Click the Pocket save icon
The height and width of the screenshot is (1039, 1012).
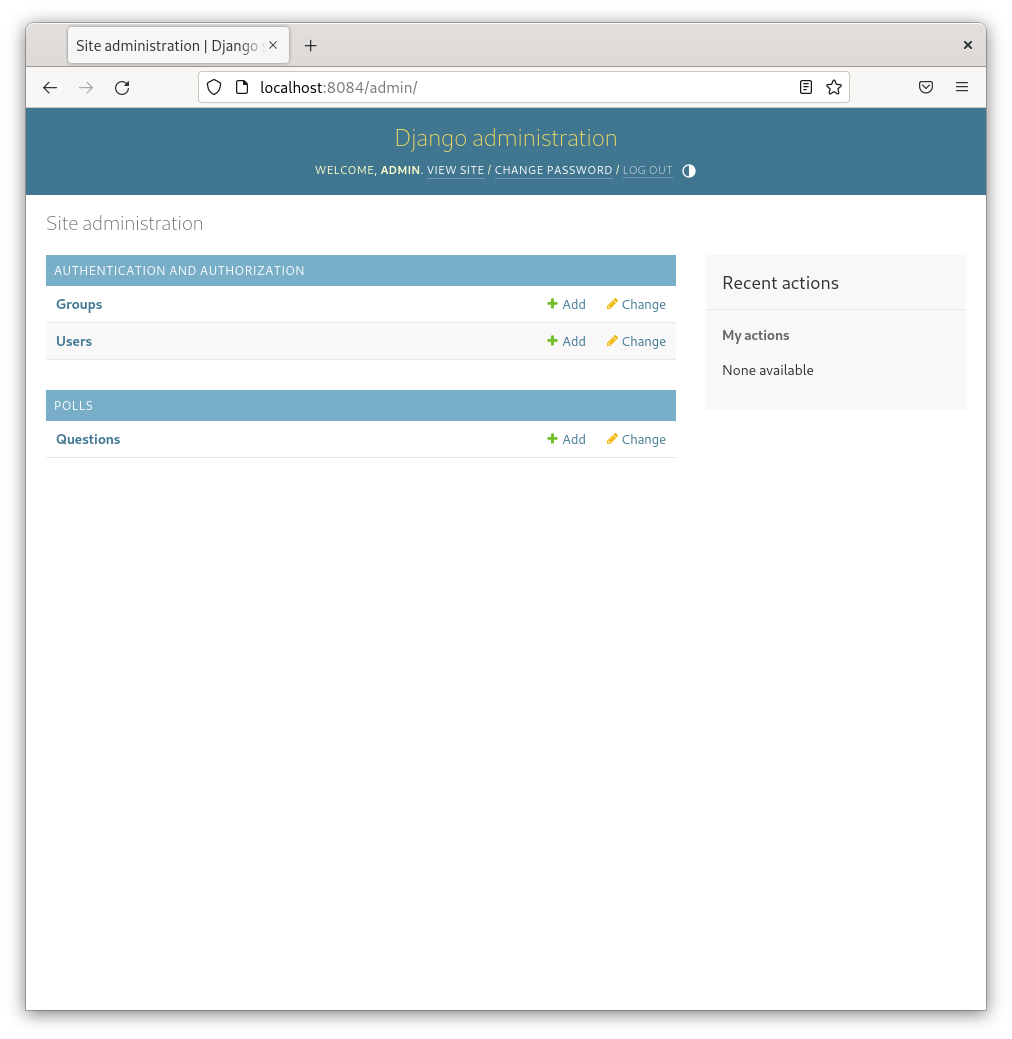click(926, 88)
